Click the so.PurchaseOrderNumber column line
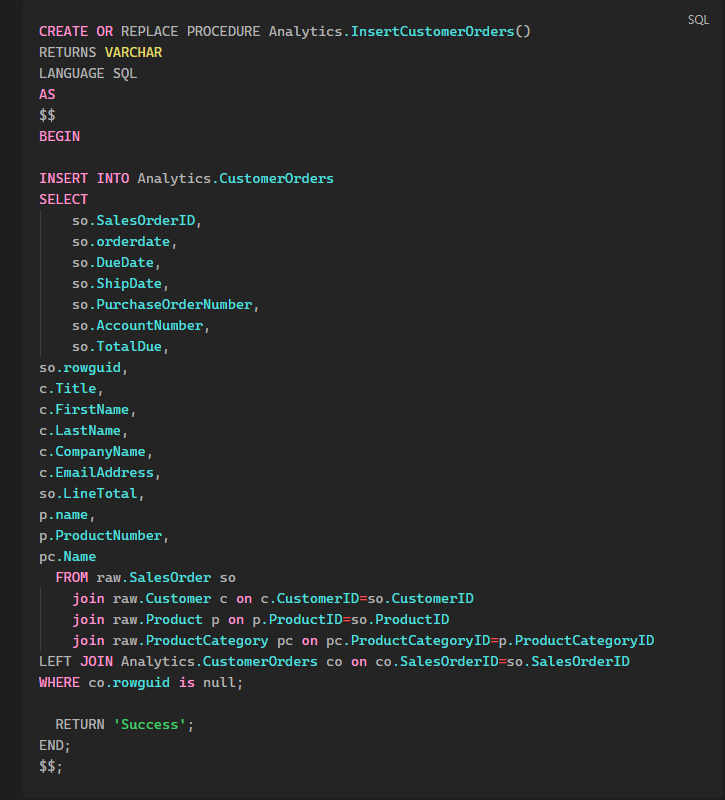Viewport: 725px width, 800px height. tap(165, 305)
